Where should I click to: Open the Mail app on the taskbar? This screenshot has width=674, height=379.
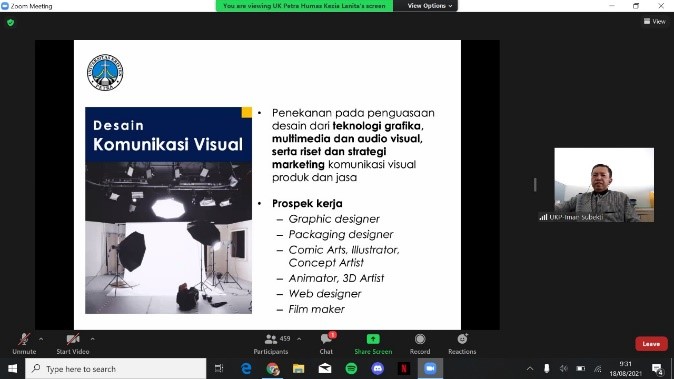click(325, 369)
